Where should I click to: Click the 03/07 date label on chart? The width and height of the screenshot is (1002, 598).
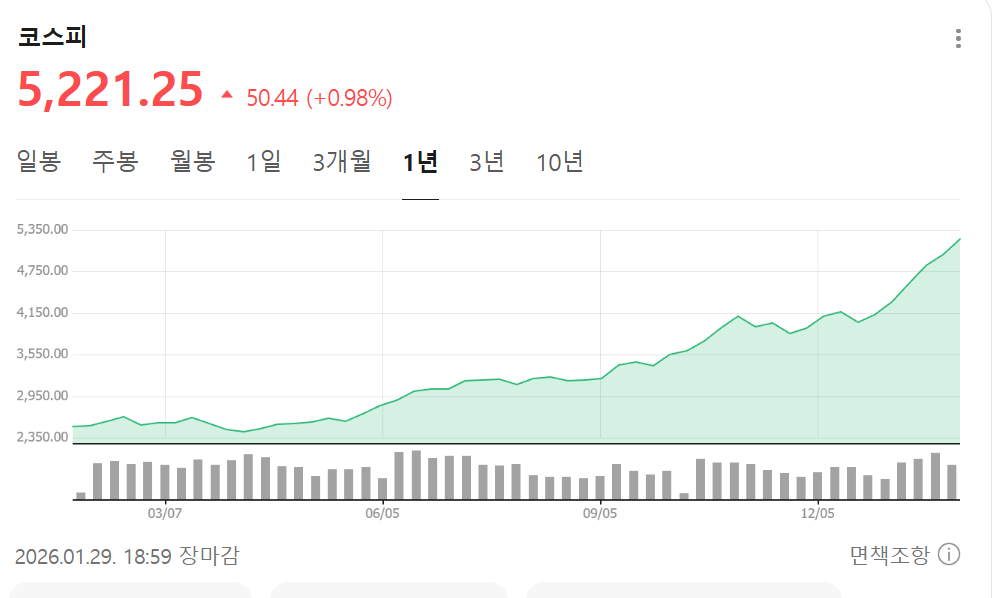coord(164,513)
